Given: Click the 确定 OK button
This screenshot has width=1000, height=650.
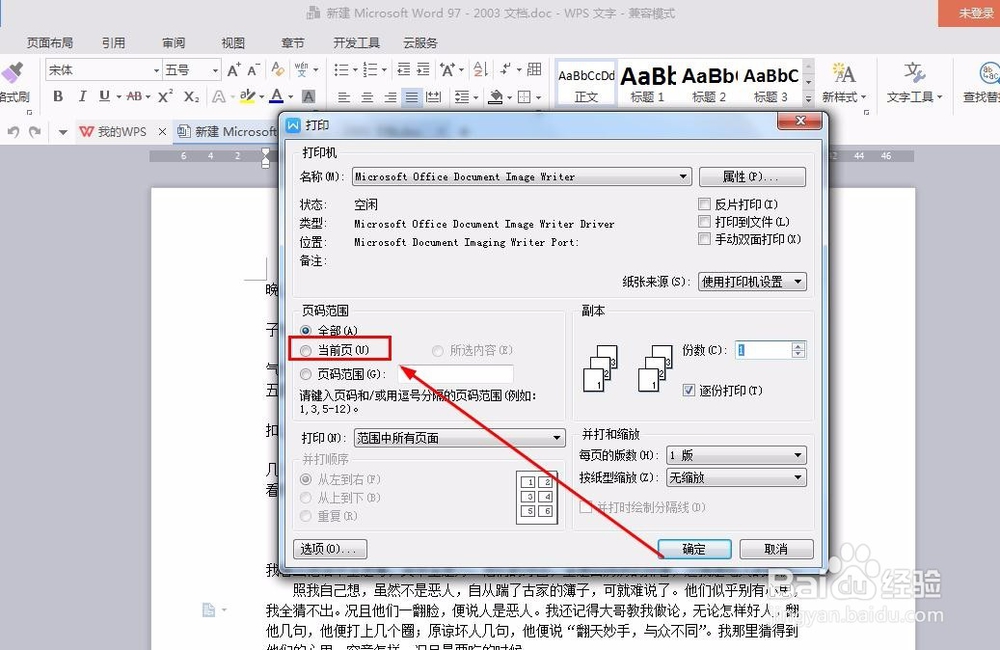Looking at the screenshot, I should click(695, 549).
